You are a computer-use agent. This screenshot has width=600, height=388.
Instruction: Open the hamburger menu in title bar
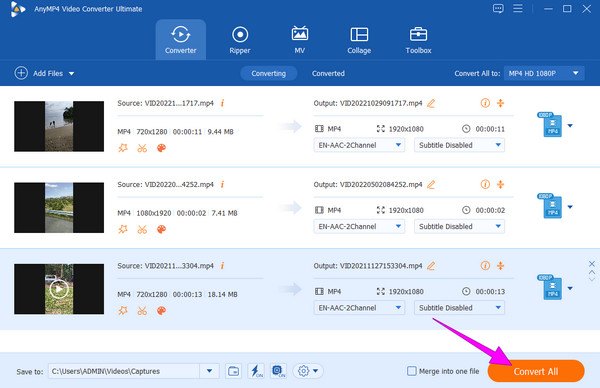coord(518,8)
